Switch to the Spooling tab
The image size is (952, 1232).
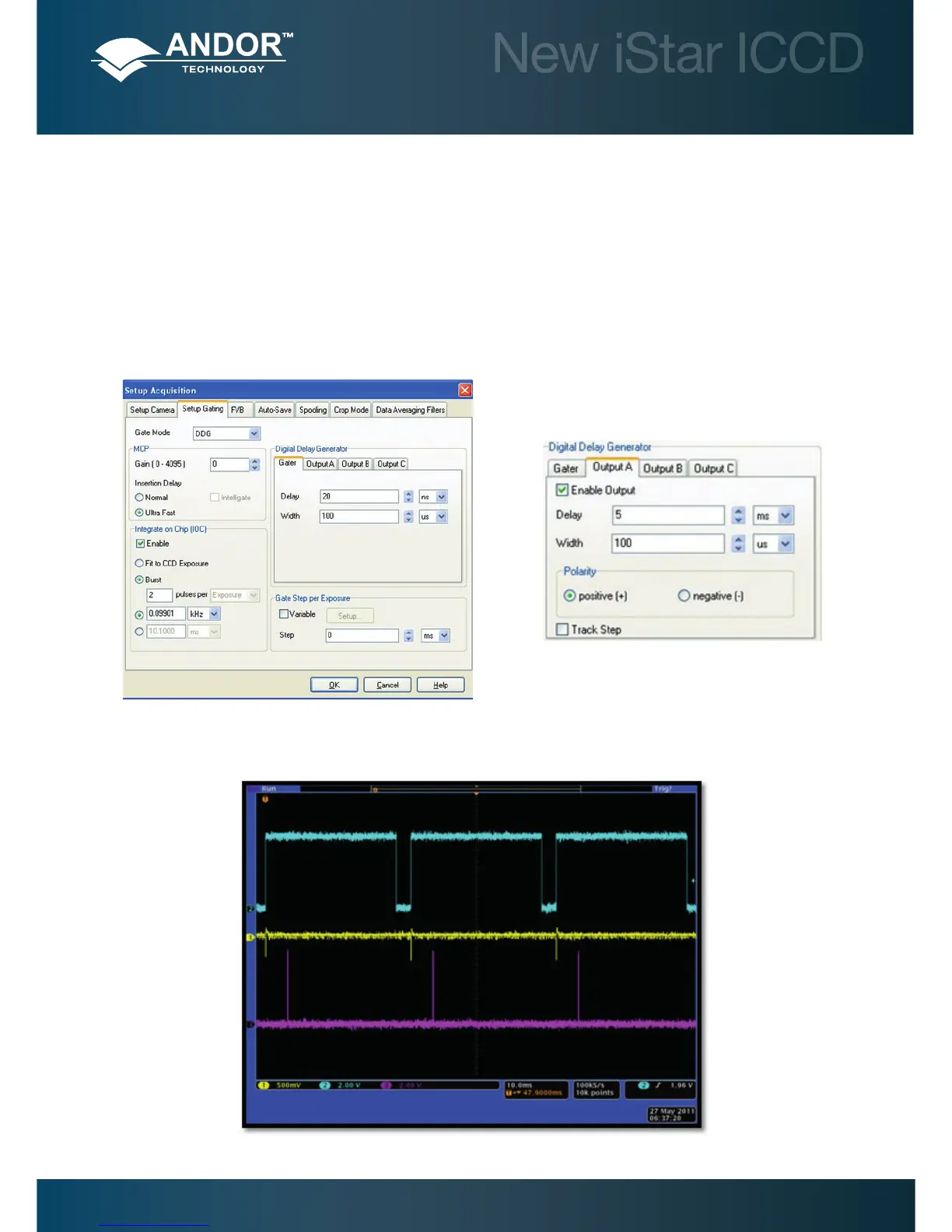[313, 410]
